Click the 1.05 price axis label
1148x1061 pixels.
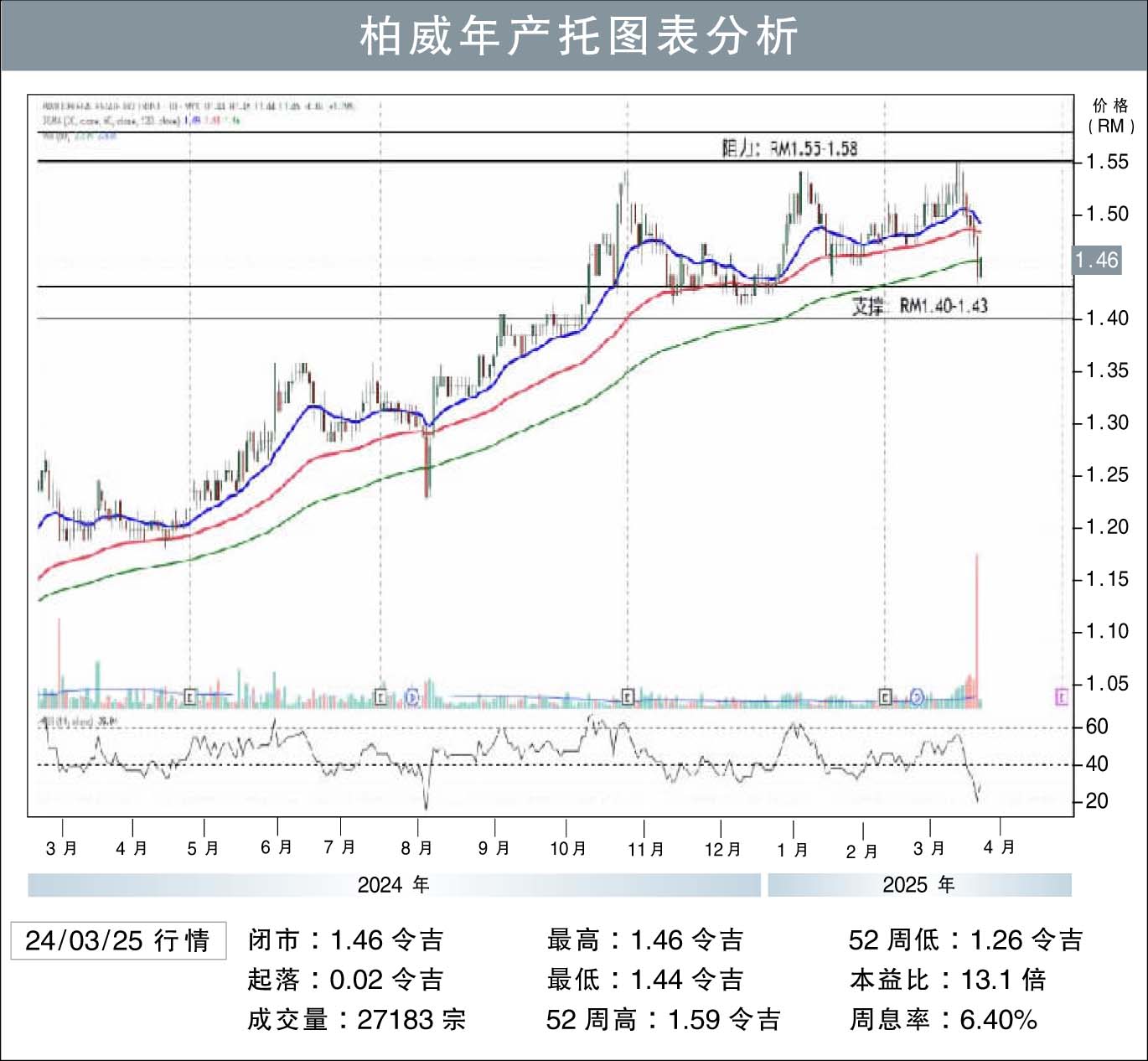1107,684
